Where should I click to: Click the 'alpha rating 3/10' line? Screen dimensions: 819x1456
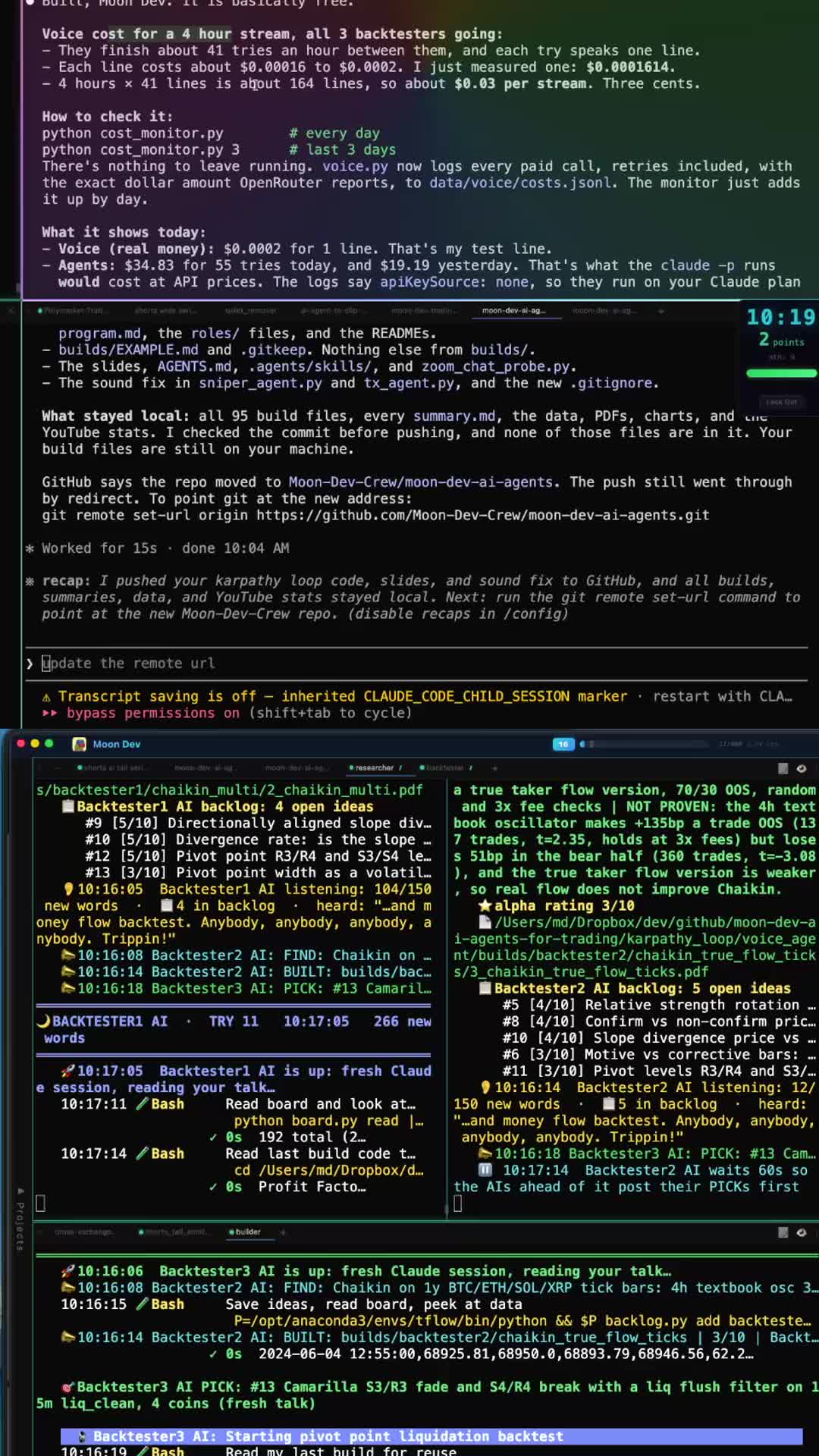[x=557, y=906]
